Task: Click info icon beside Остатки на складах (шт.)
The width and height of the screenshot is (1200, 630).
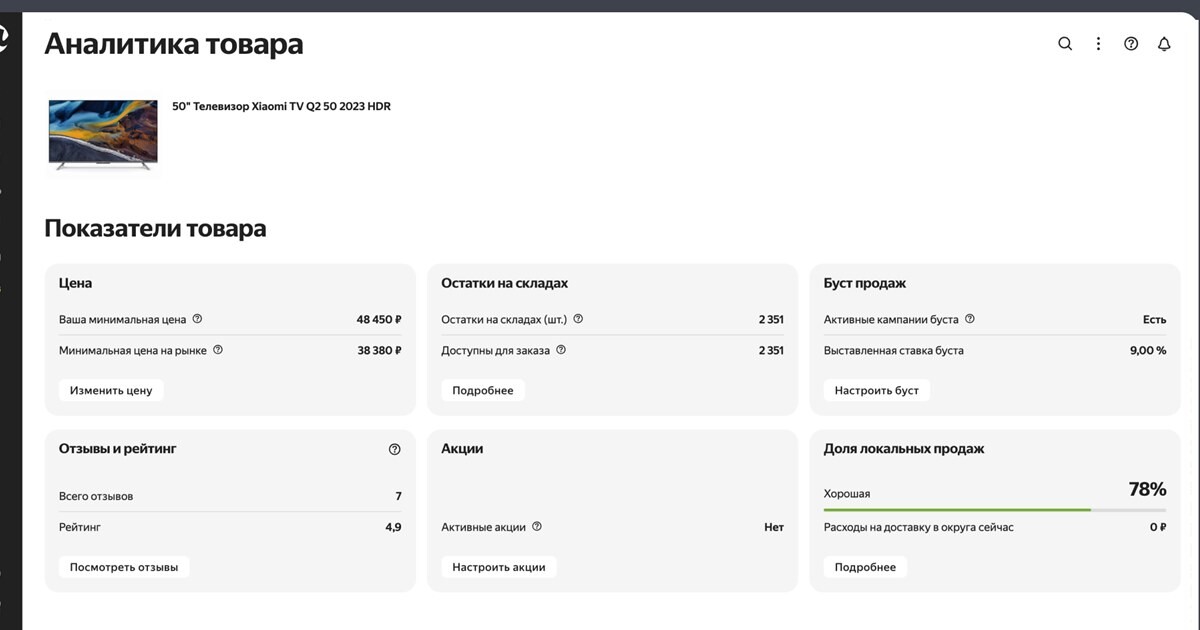Action: coord(578,320)
